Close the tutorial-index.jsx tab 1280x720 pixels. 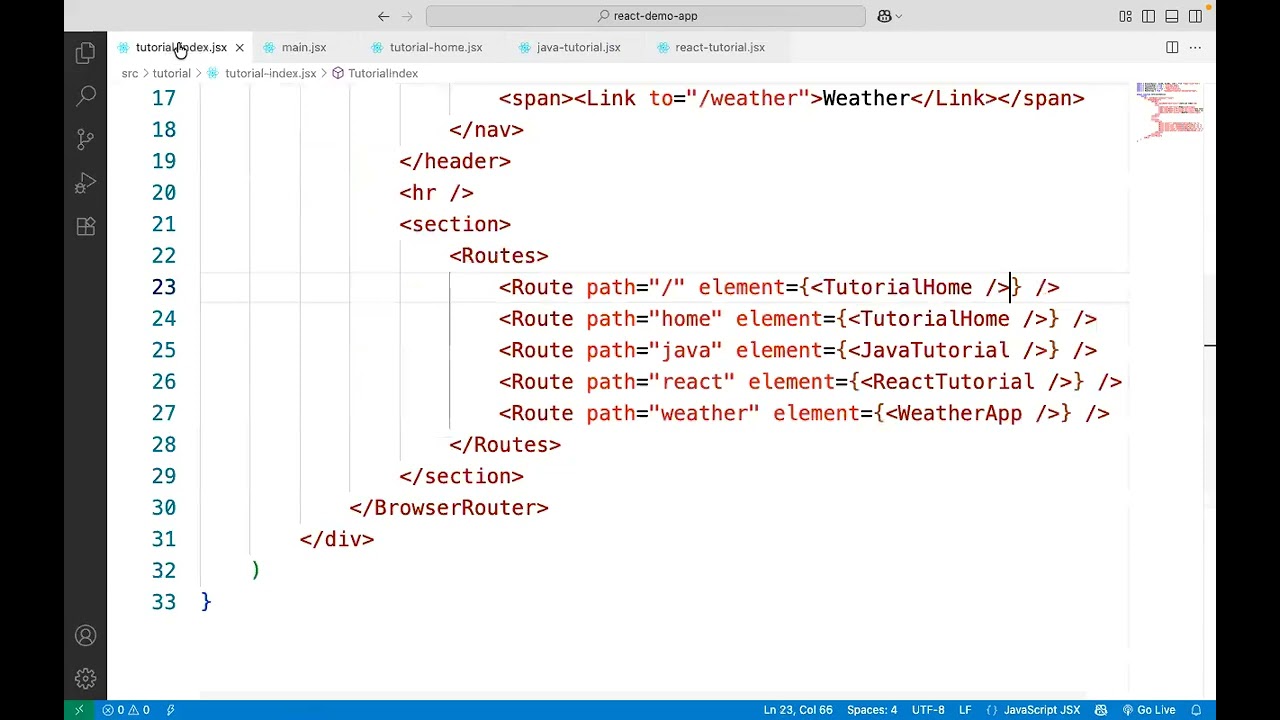tap(239, 47)
